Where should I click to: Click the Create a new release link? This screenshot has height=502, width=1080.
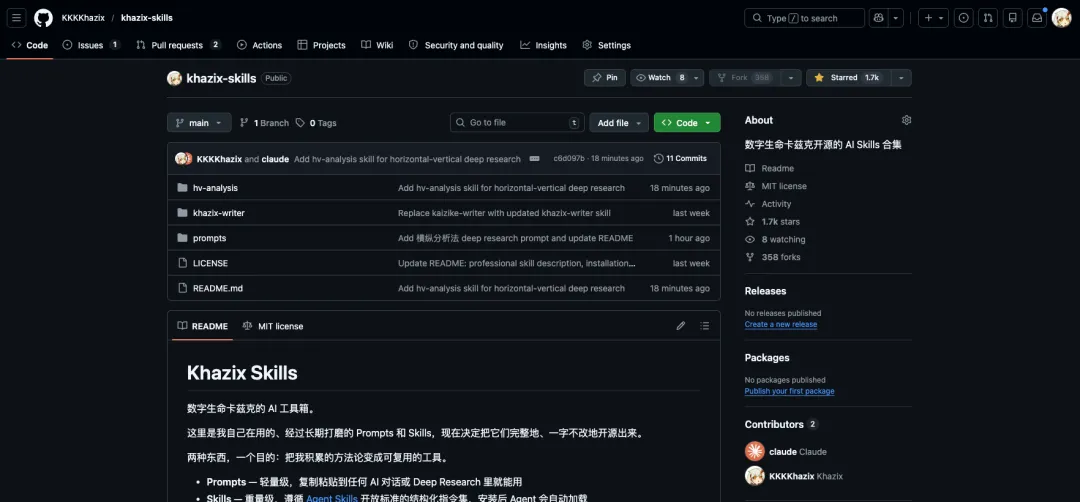coord(780,325)
